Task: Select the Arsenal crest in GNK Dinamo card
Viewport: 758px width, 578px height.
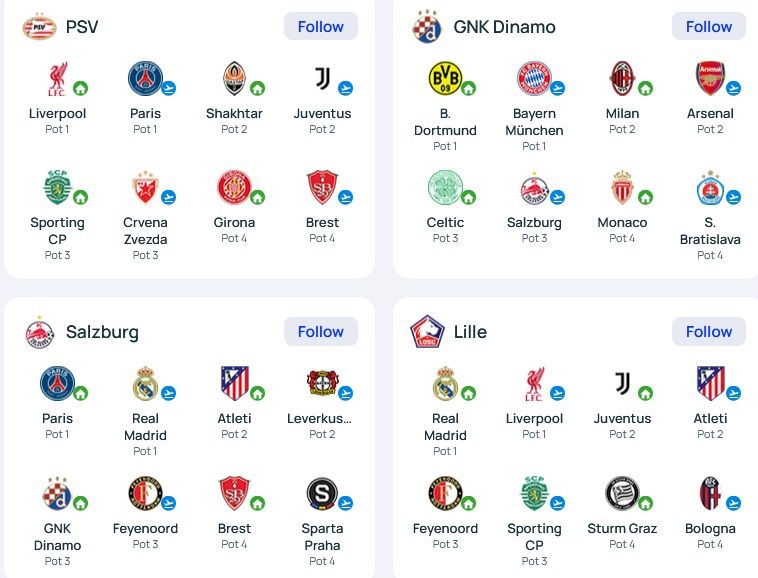Action: (x=710, y=78)
